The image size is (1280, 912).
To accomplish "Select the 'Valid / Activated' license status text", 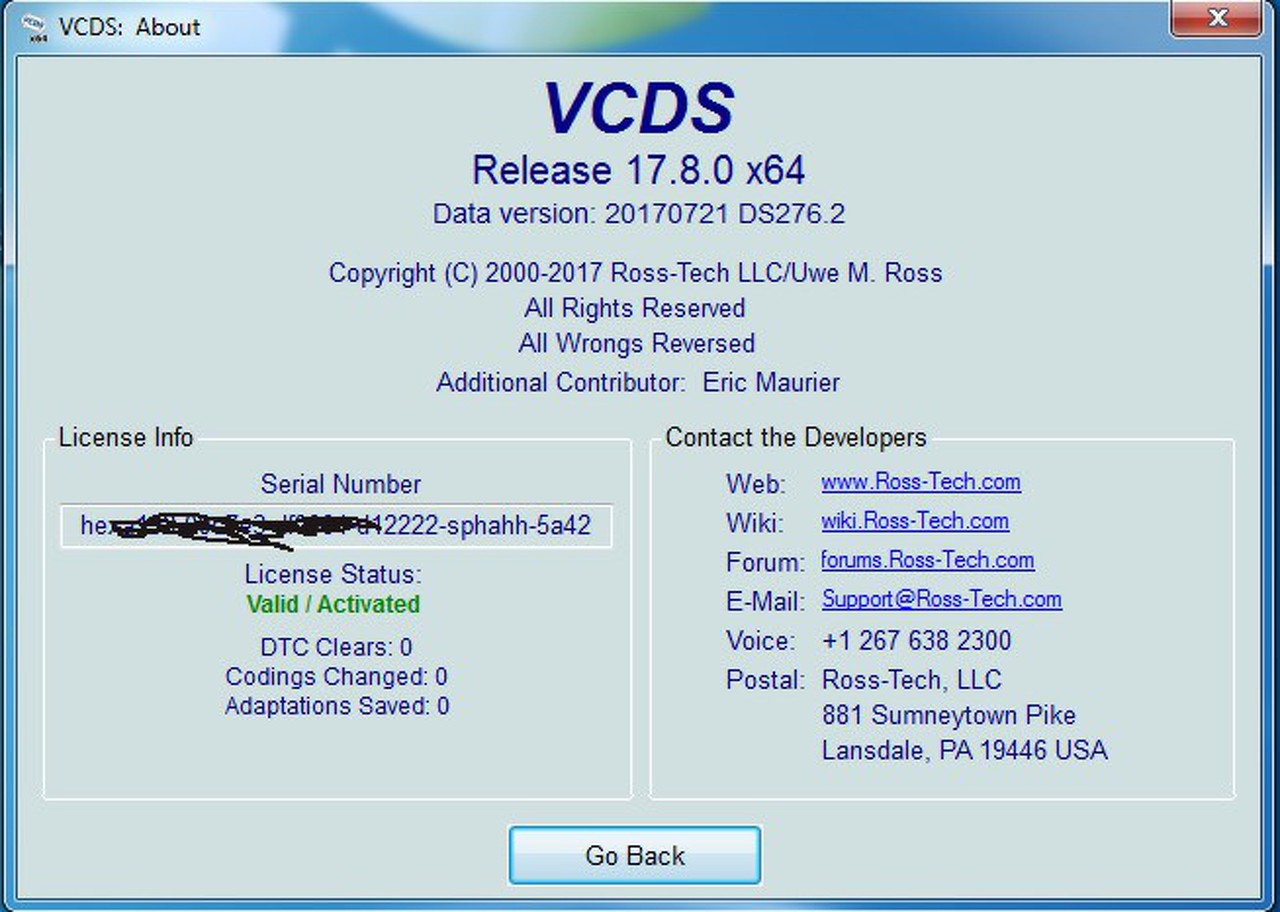I will [333, 604].
